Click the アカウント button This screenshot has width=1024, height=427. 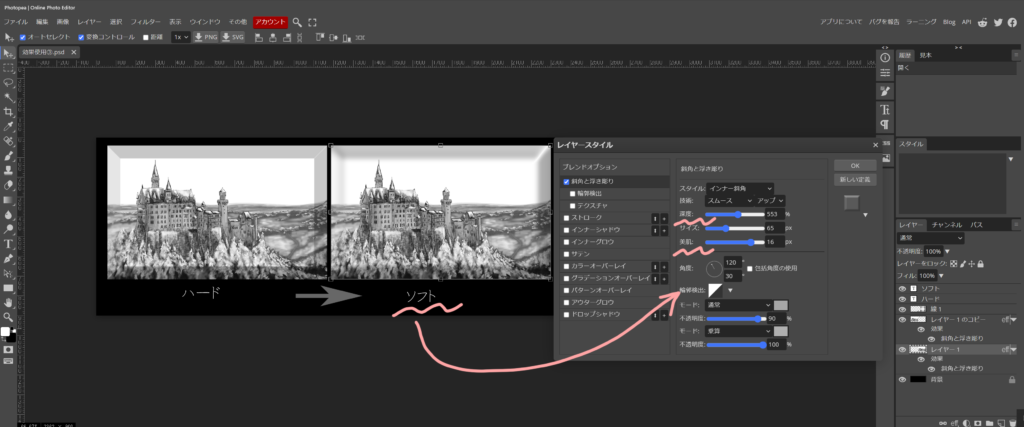[270, 21]
